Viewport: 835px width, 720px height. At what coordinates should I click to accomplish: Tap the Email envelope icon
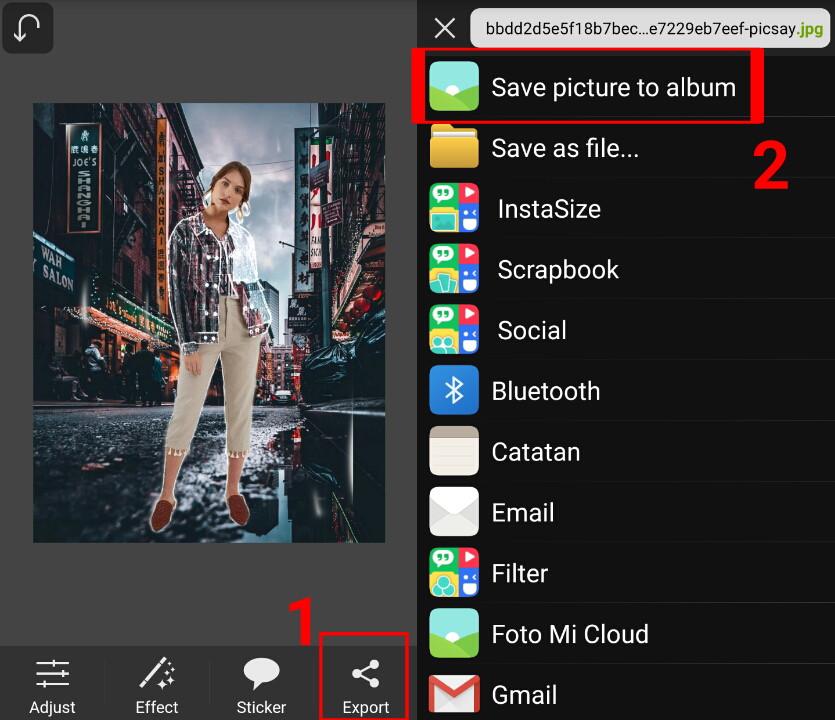click(454, 511)
